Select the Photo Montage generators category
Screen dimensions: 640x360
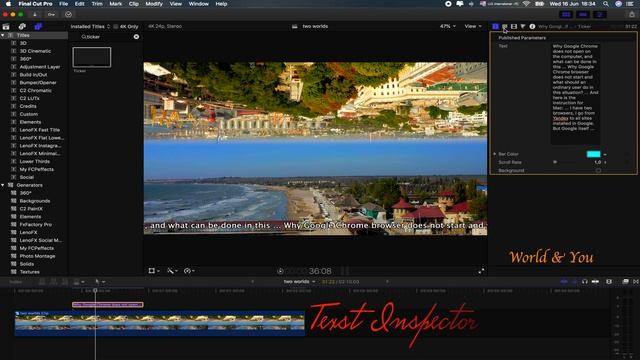point(37,256)
